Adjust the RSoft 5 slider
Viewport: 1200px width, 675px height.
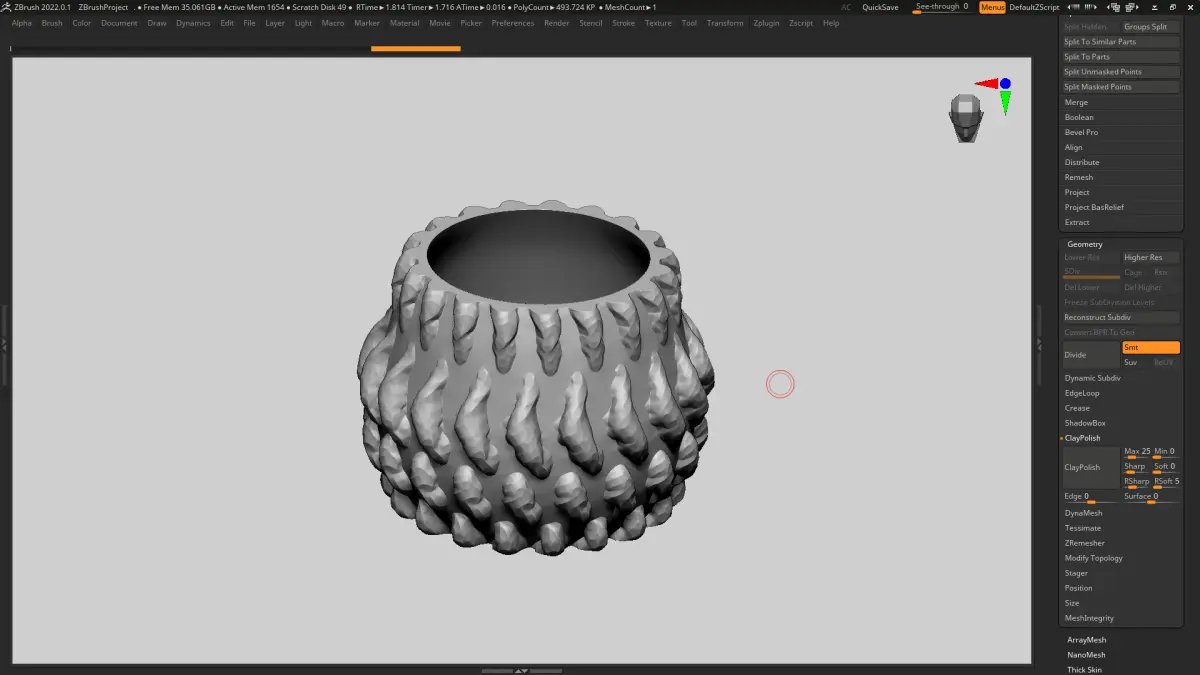(x=1166, y=482)
